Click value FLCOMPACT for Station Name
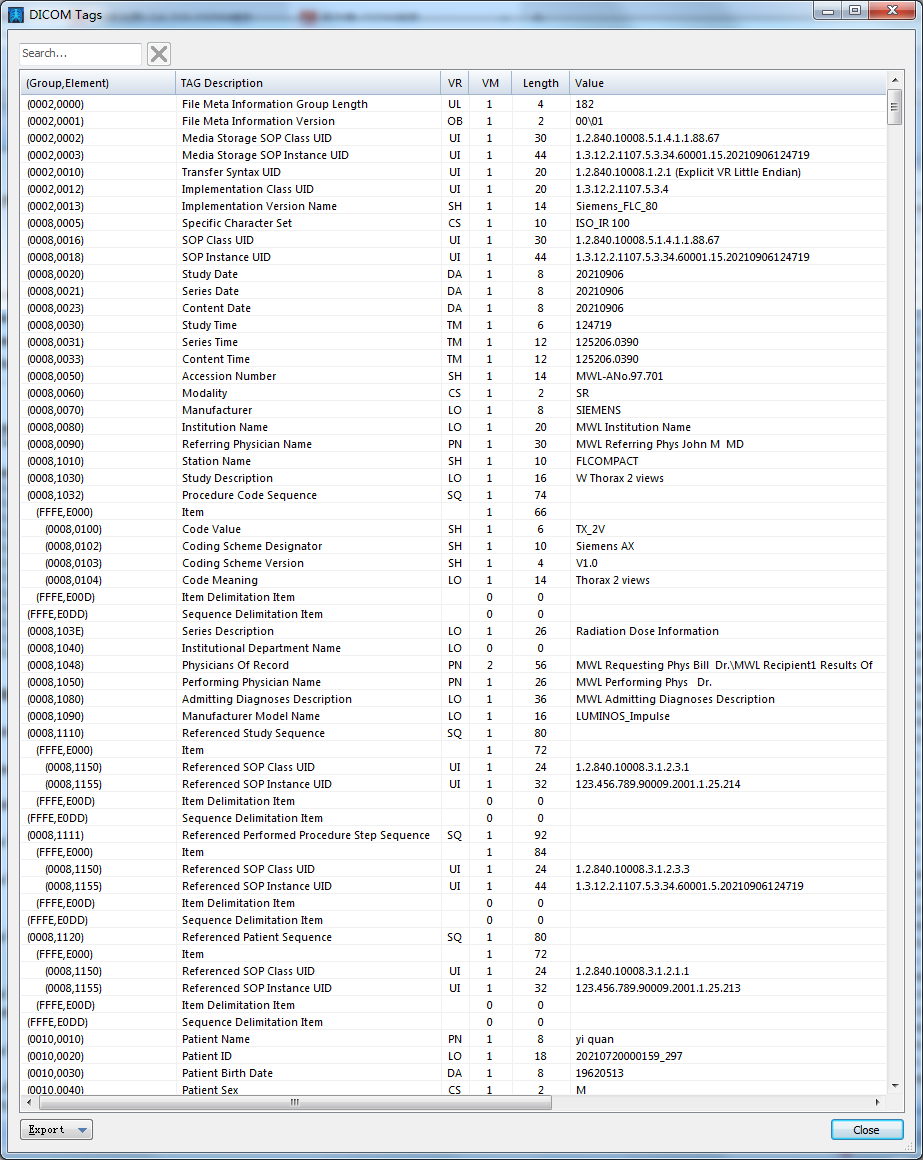 [606, 462]
